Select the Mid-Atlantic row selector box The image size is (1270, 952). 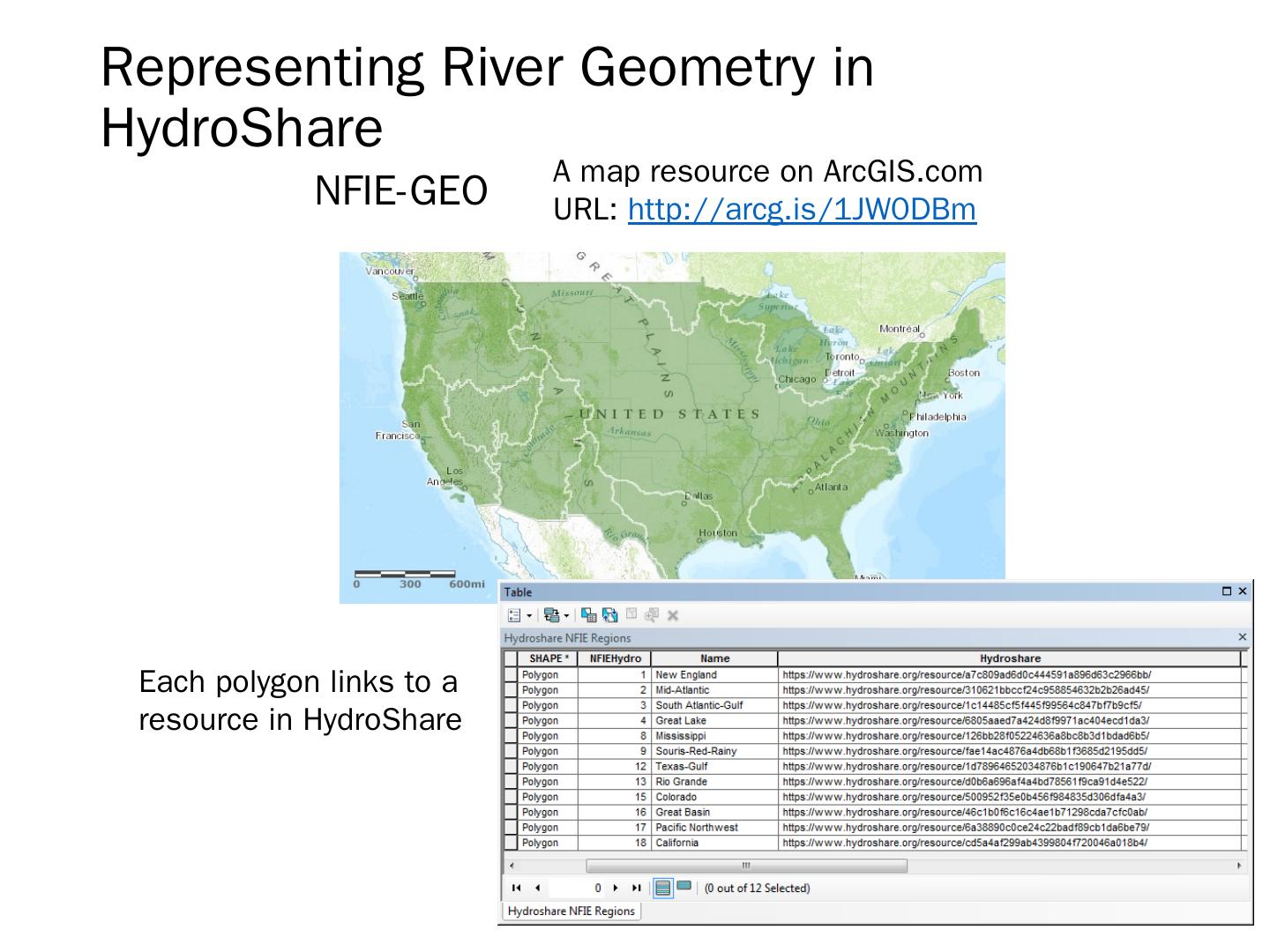512,690
